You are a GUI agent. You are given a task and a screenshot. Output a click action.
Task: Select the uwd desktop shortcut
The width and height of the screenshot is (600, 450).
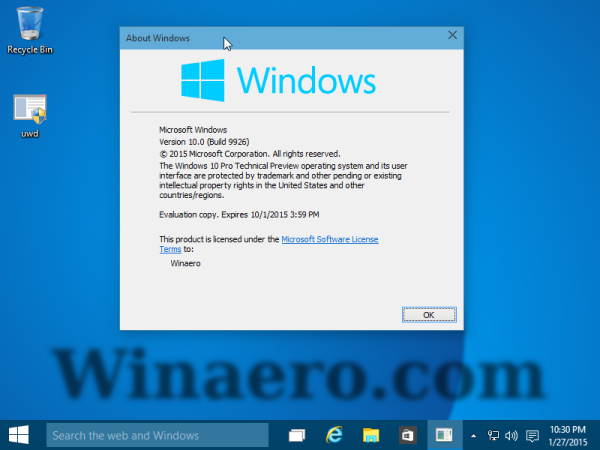click(30, 116)
